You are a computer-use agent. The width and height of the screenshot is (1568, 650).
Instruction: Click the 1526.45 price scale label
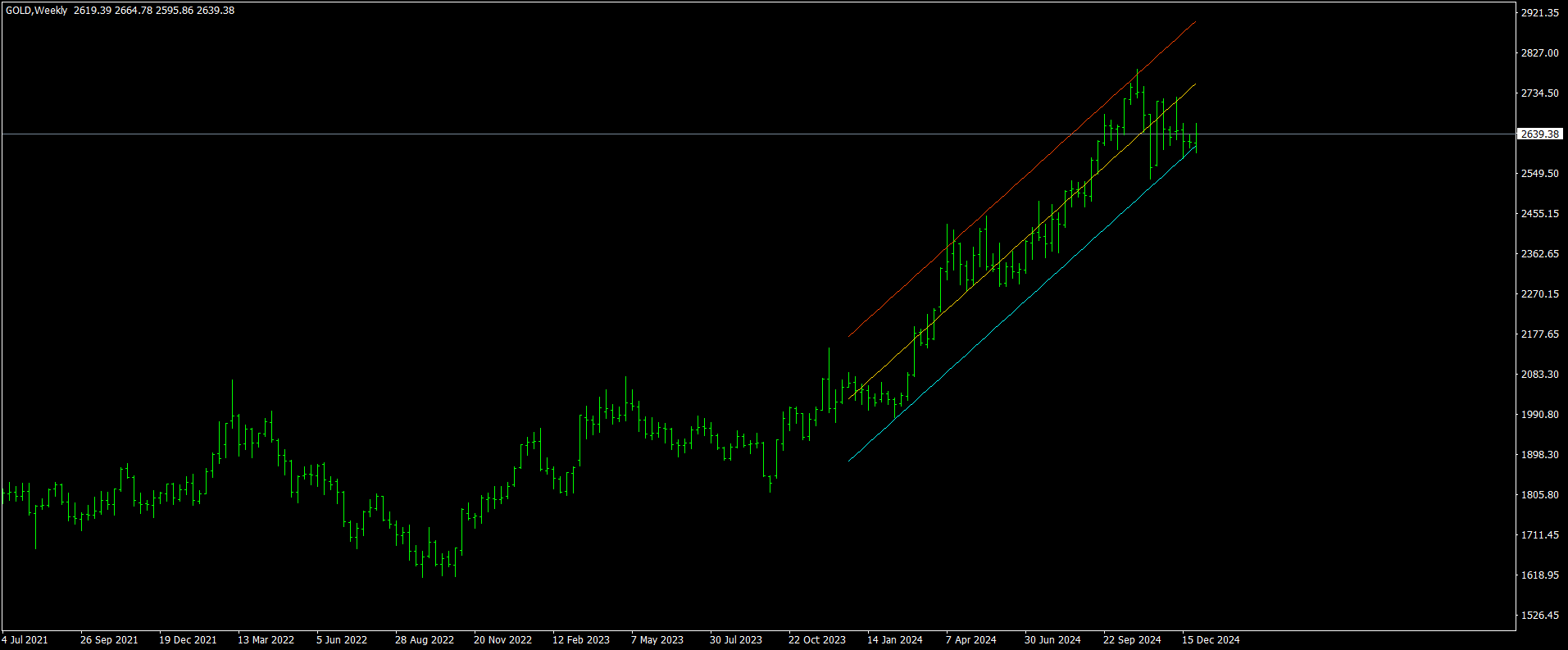(1540, 616)
